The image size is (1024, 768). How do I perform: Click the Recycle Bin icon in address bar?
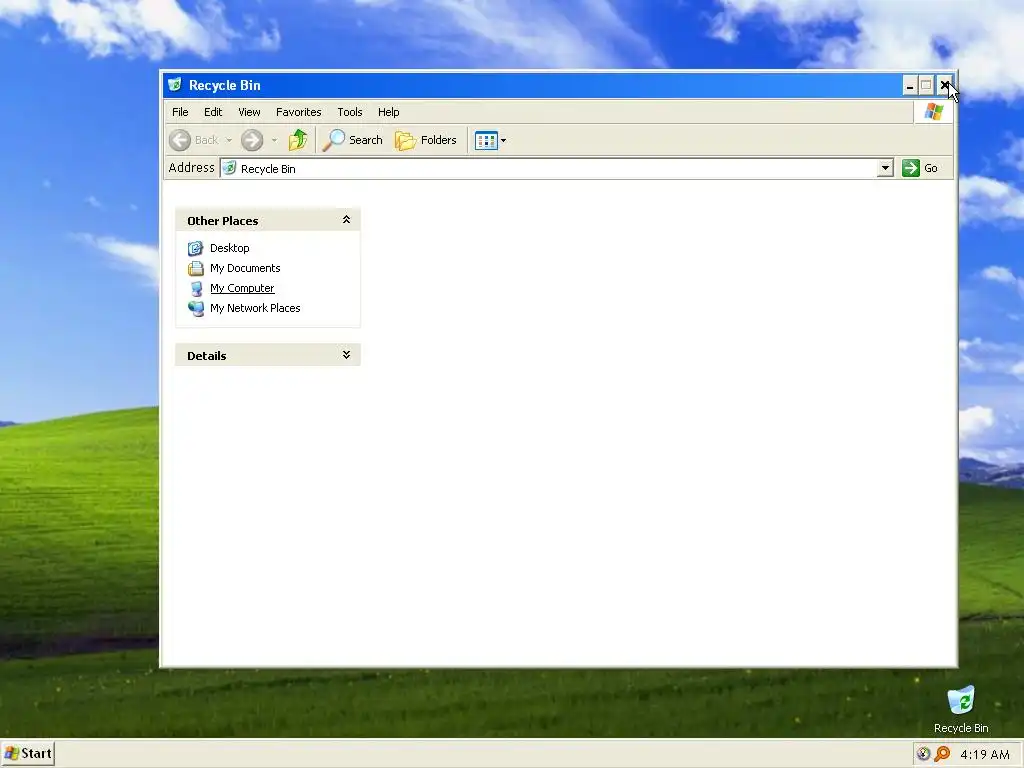click(x=229, y=168)
